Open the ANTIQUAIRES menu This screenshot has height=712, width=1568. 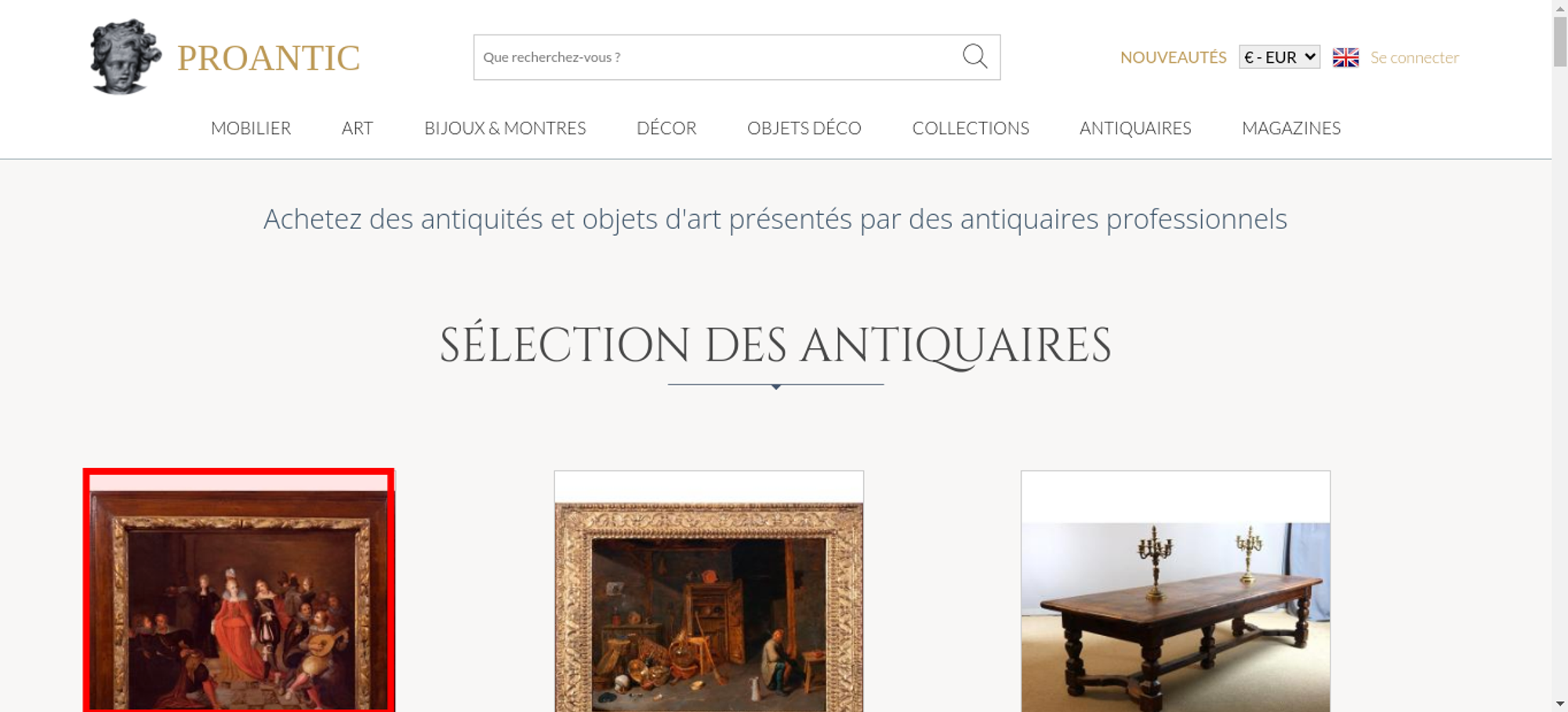pyautogui.click(x=1135, y=128)
